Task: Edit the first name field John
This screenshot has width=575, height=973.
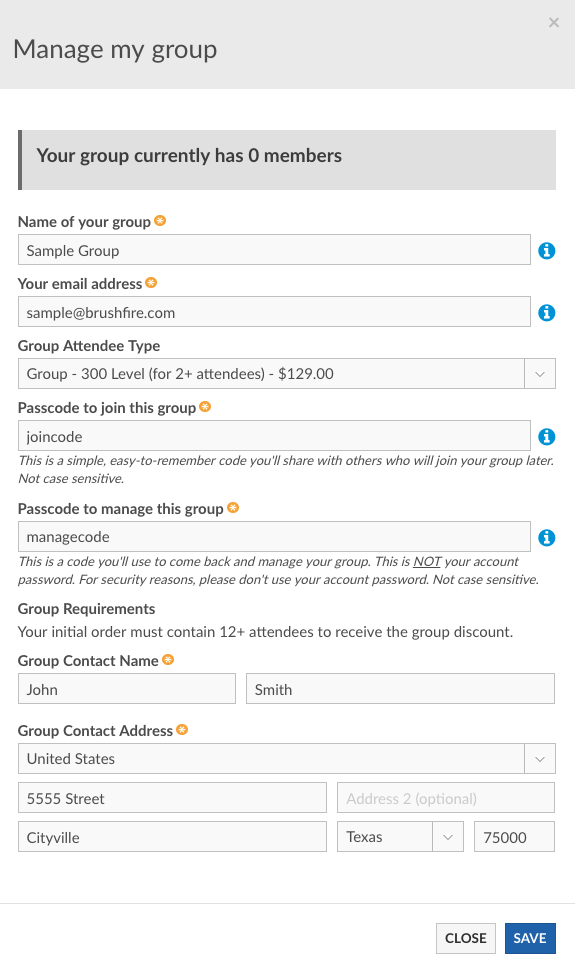Action: [127, 689]
